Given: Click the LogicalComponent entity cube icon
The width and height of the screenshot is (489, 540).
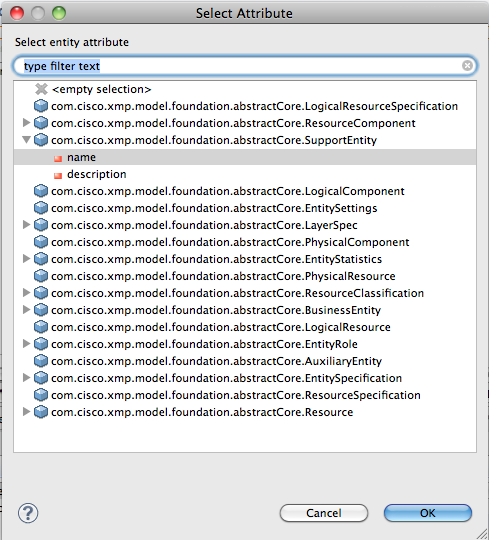Looking at the screenshot, I should point(41,191).
